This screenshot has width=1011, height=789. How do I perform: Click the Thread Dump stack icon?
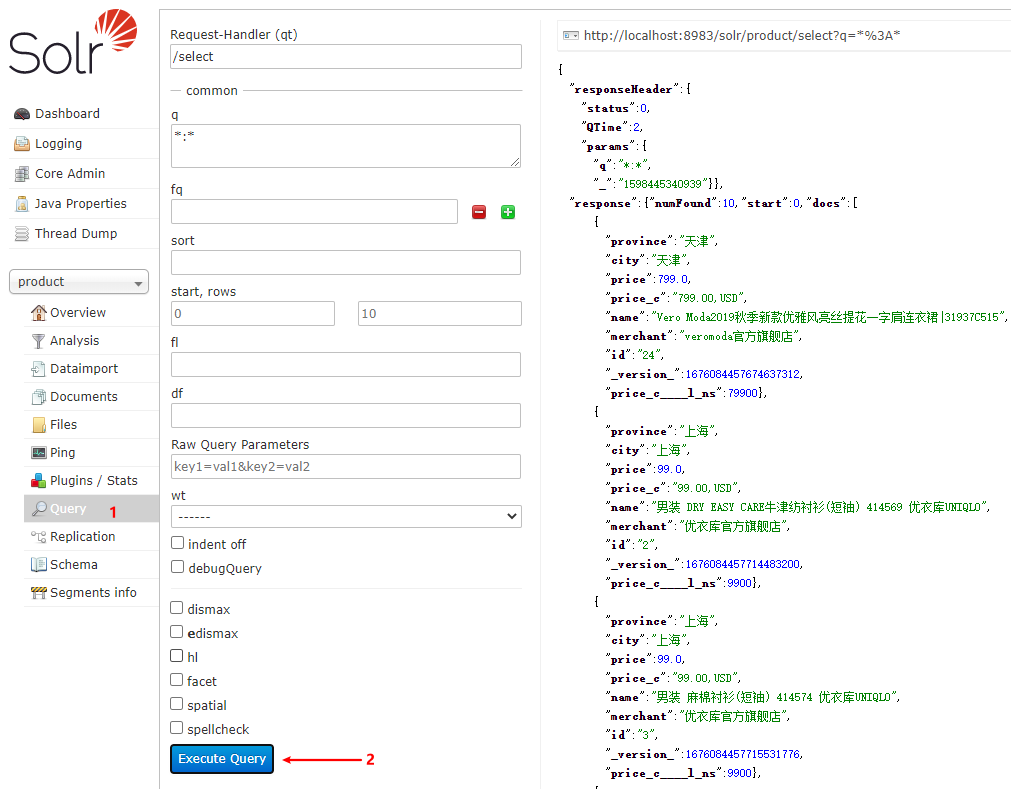click(x=22, y=233)
